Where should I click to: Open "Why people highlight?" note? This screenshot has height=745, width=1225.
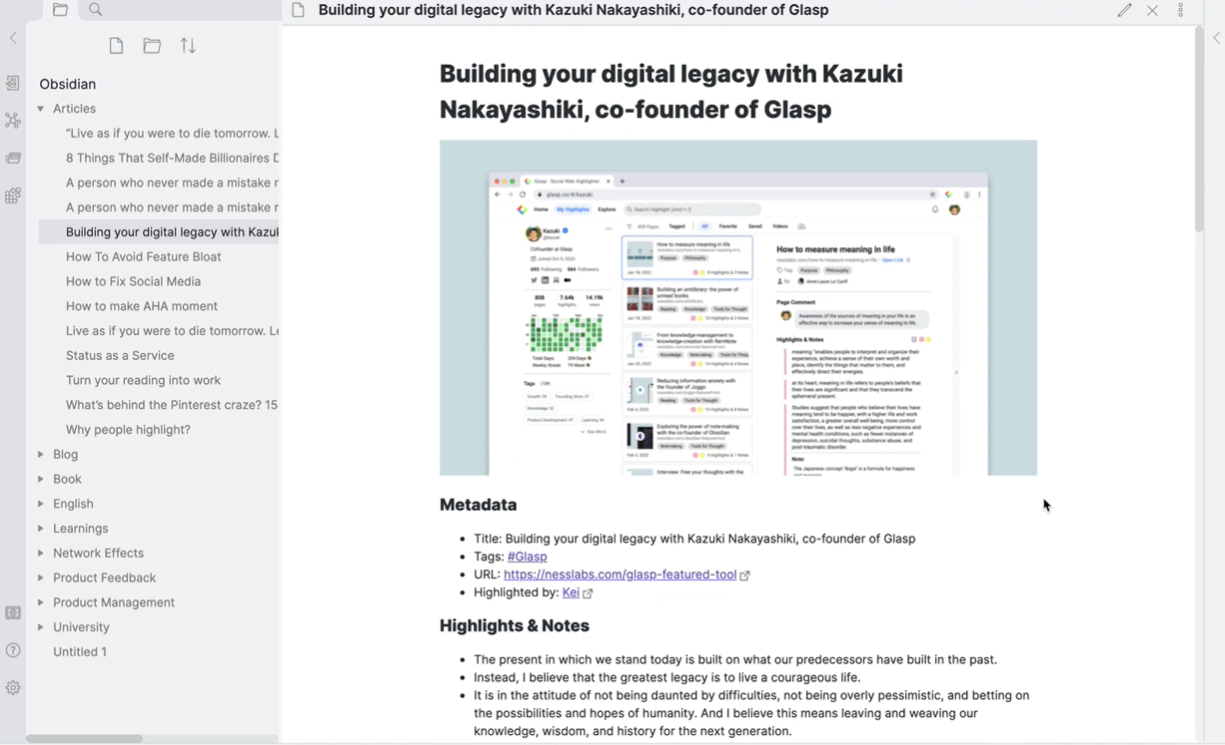128,430
